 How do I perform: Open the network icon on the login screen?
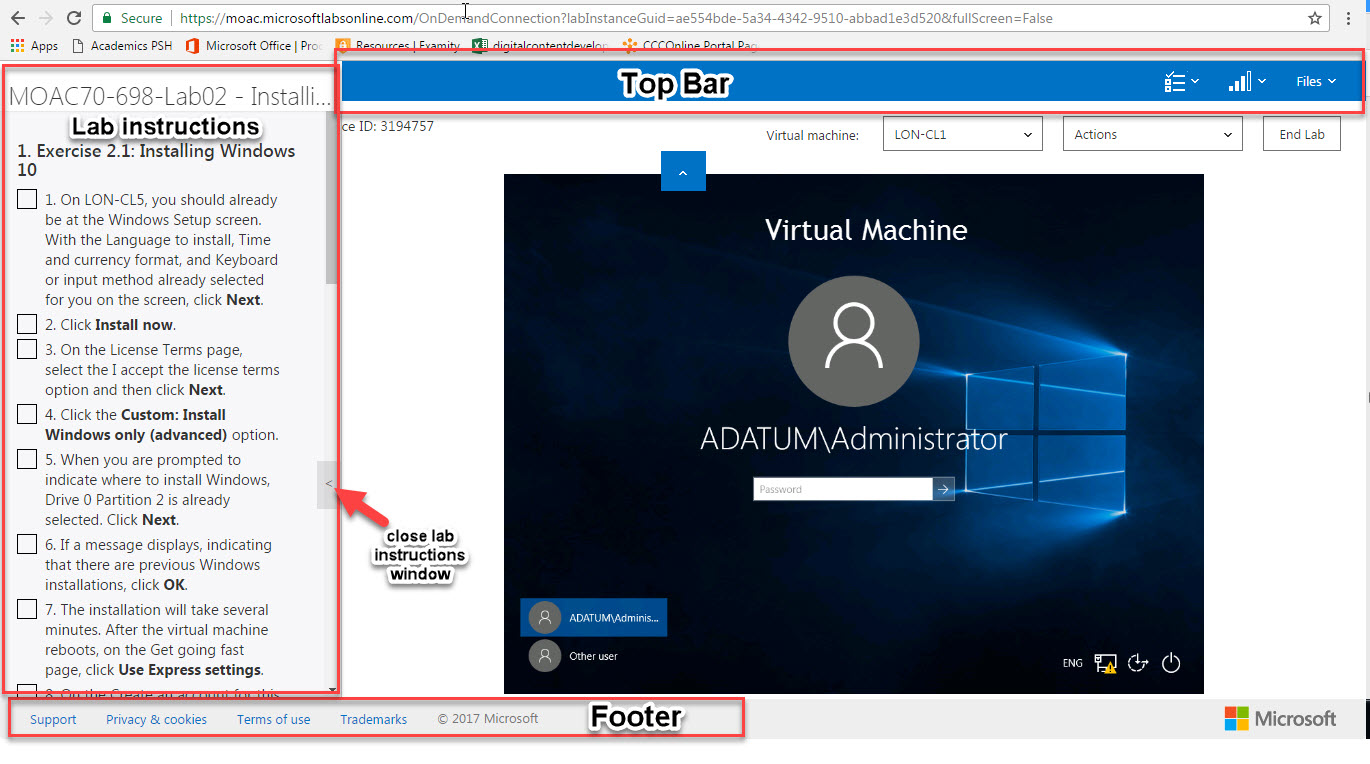coord(1105,663)
